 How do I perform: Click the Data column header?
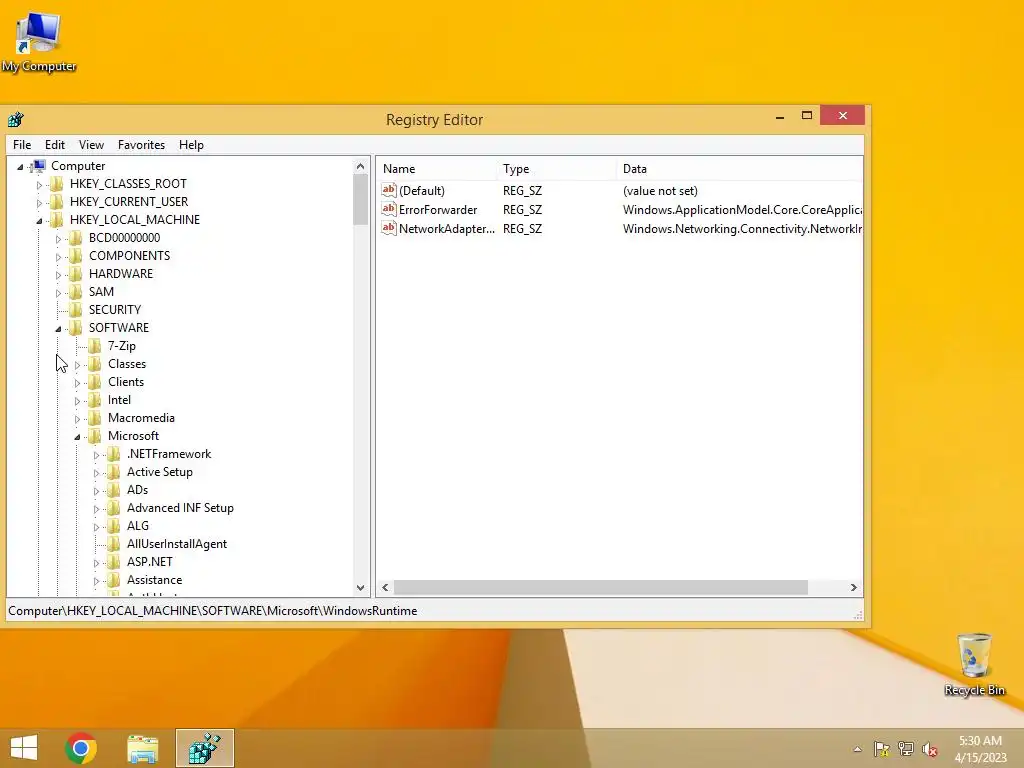[739, 168]
